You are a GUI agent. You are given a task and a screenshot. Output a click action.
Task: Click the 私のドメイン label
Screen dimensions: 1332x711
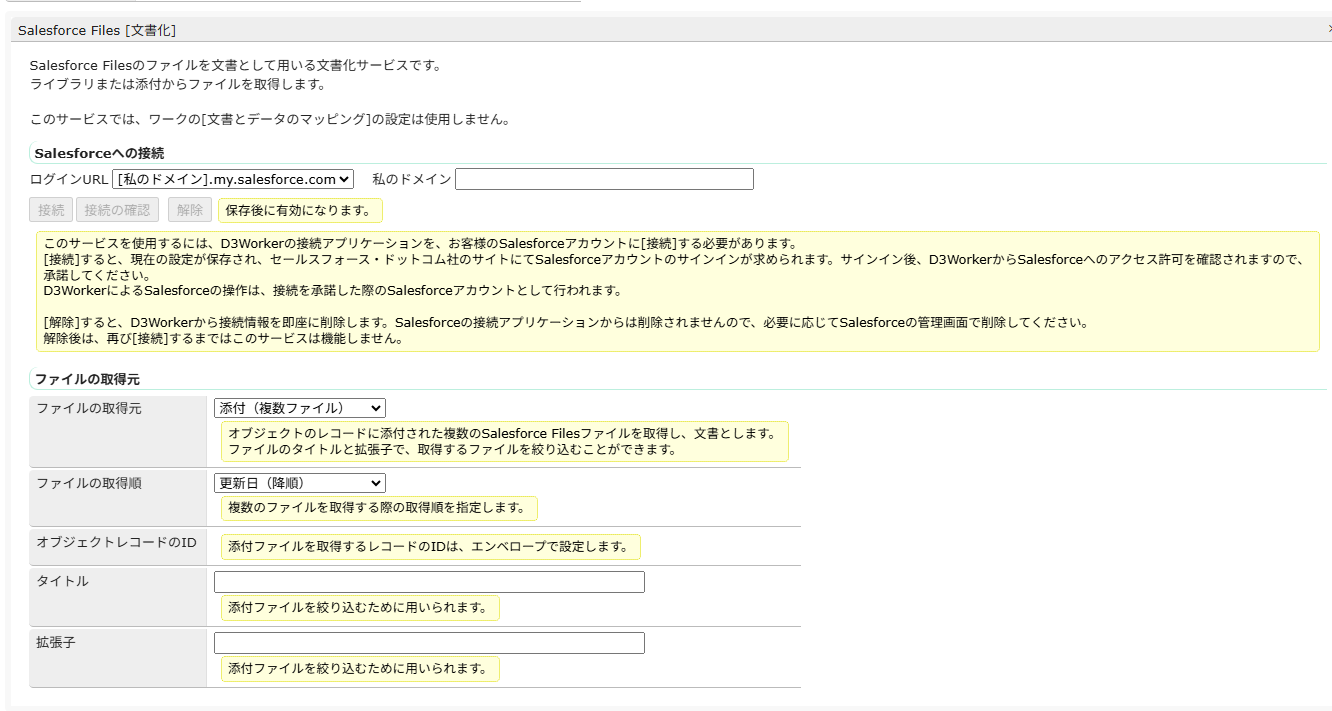pos(412,179)
